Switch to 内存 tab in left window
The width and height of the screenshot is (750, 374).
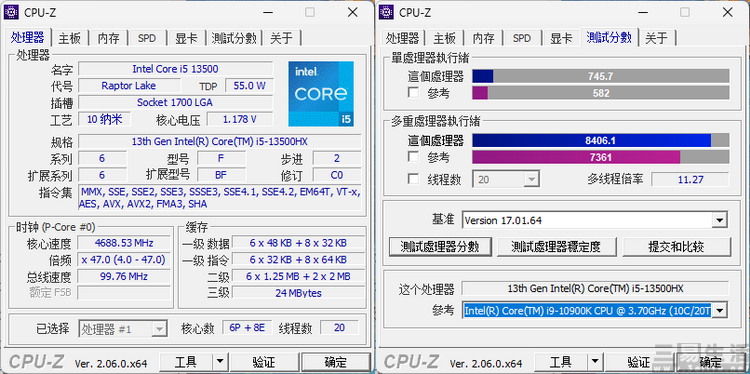pyautogui.click(x=109, y=38)
